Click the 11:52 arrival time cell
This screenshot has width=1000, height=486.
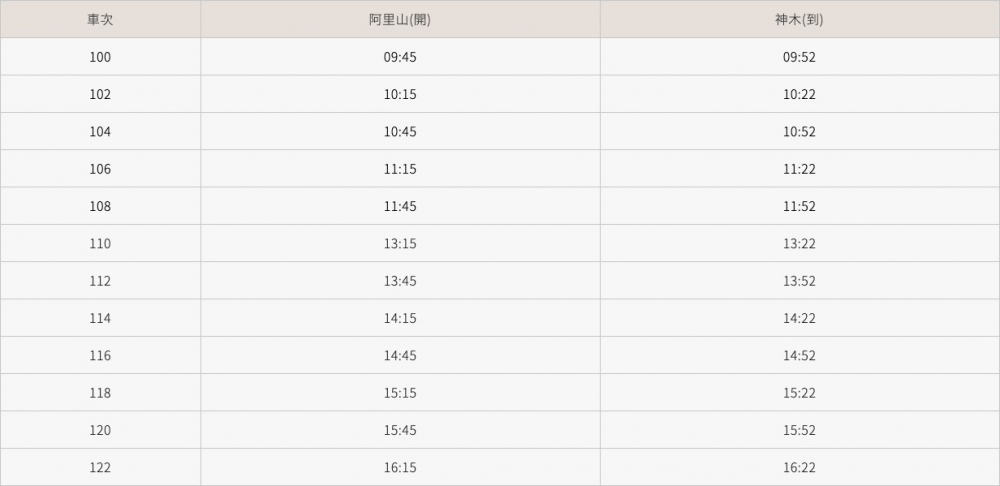[x=800, y=206]
